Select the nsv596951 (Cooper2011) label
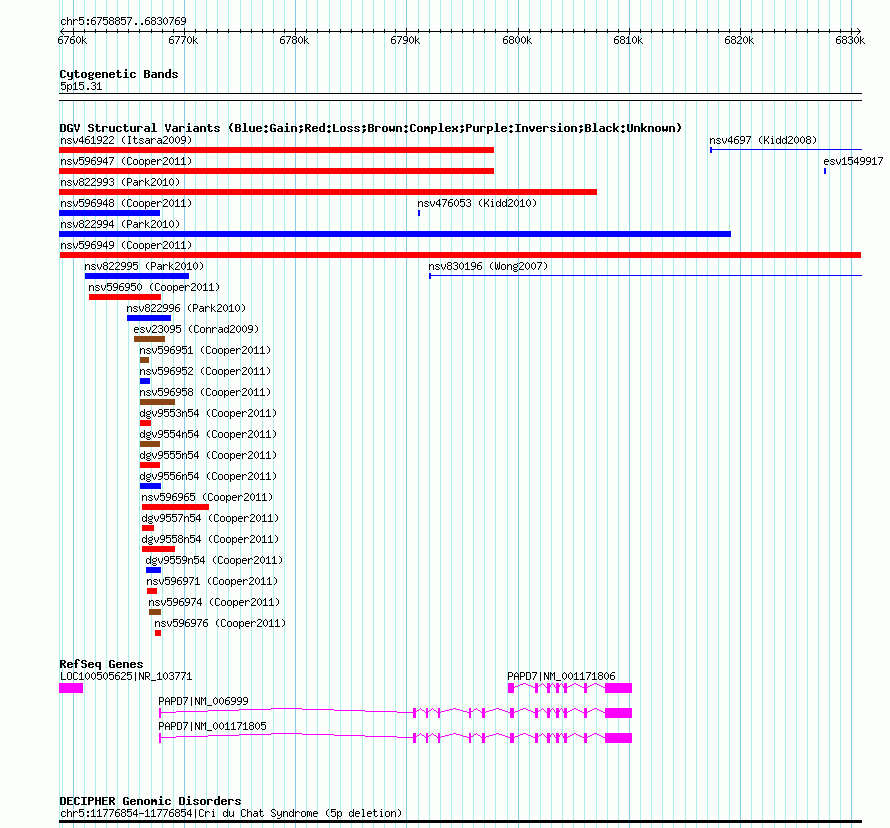 205,350
